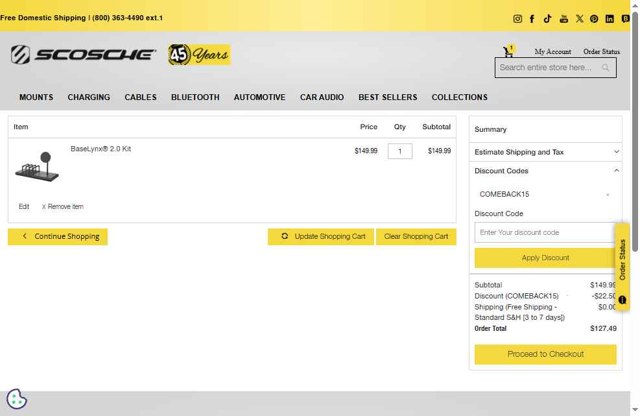This screenshot has height=416, width=640.
Task: Click Continue Shopping button
Action: [x=58, y=237]
